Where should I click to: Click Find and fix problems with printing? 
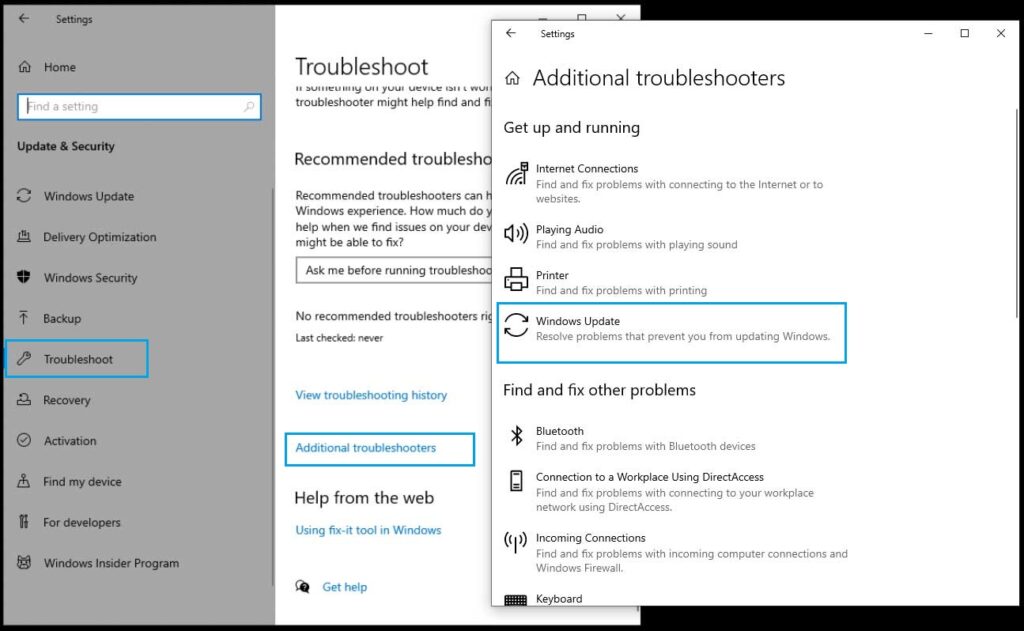click(621, 291)
